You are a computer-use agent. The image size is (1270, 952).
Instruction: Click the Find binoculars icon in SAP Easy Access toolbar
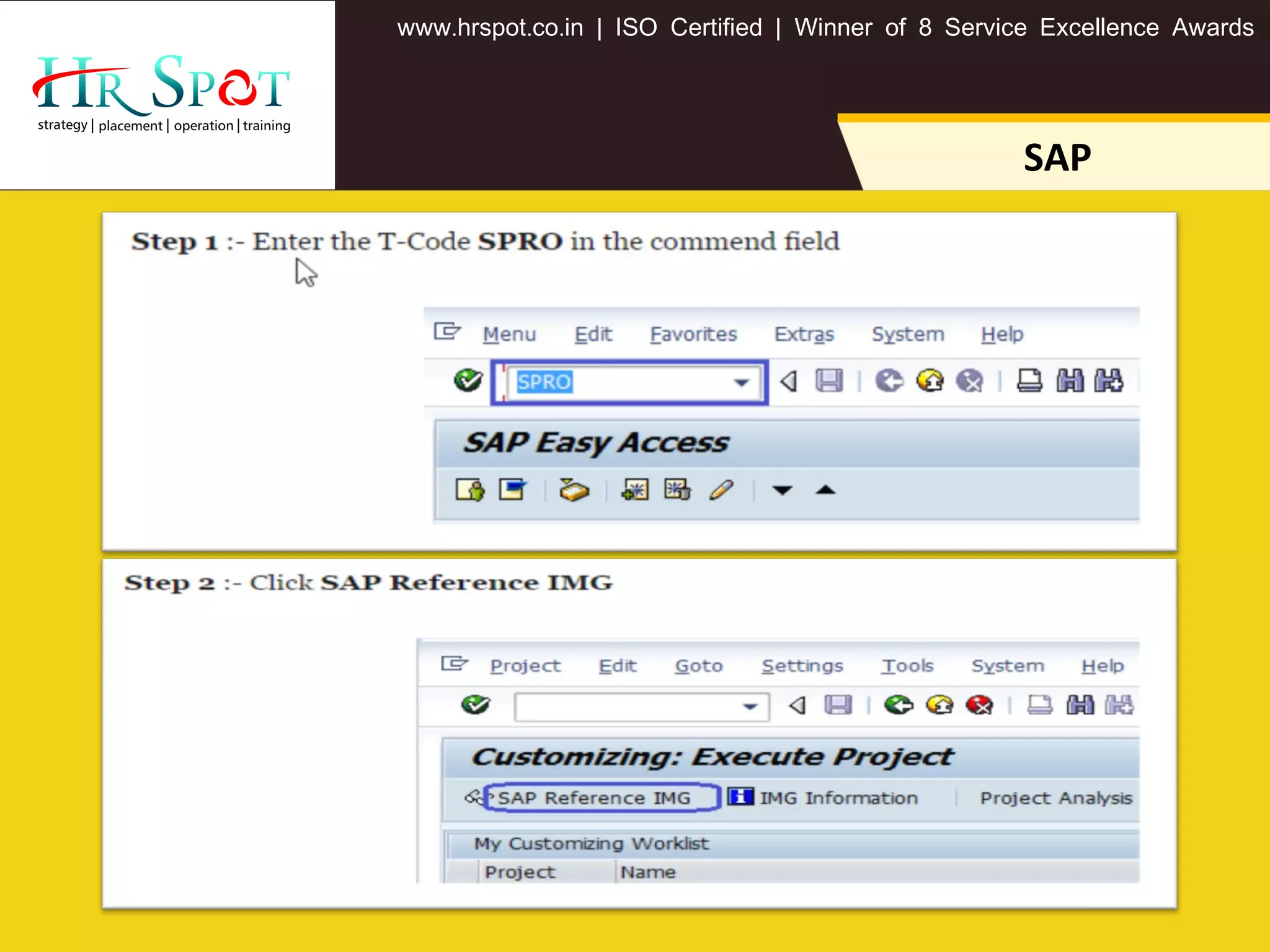pos(1070,381)
